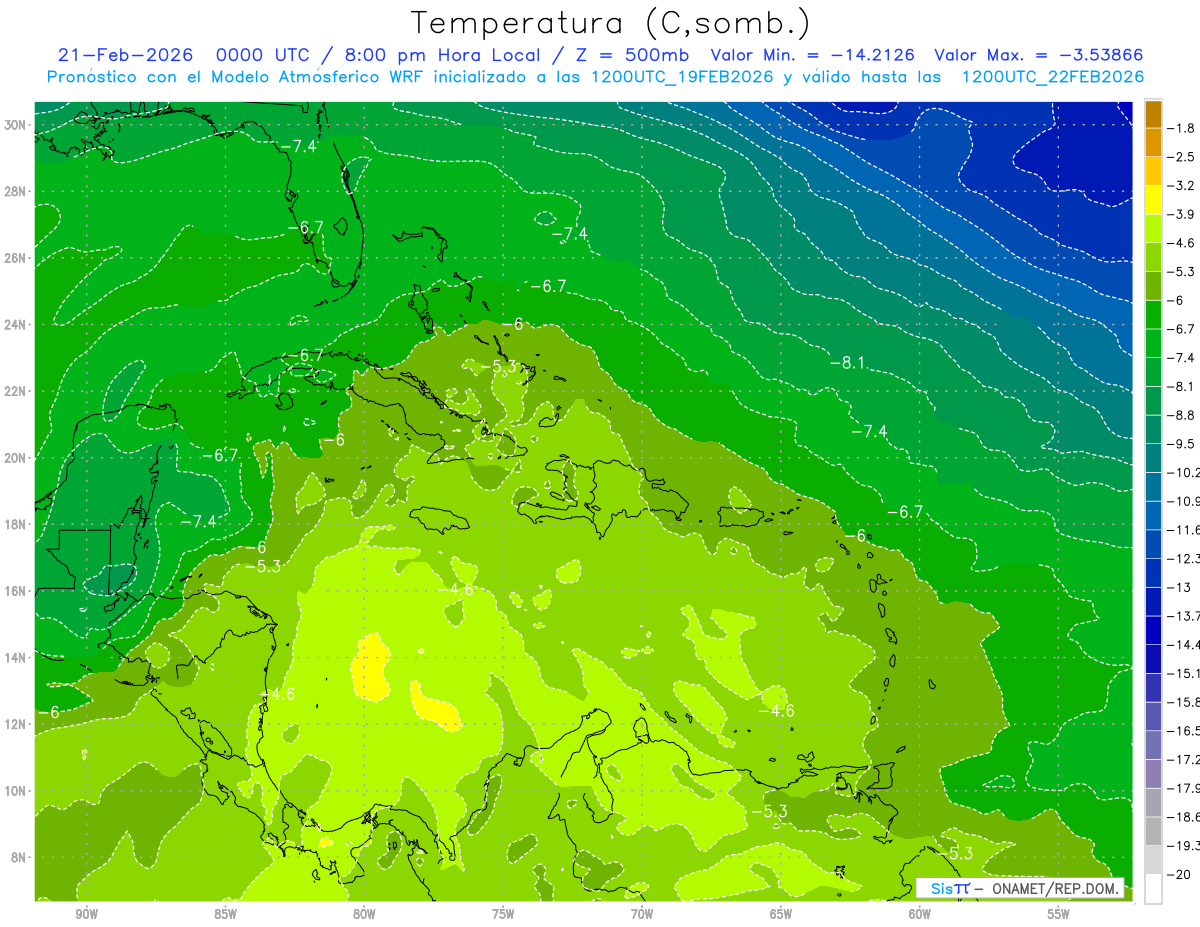Click the brown top segment of the color bar
Image resolution: width=1200 pixels, height=927 pixels.
pyautogui.click(x=1153, y=114)
